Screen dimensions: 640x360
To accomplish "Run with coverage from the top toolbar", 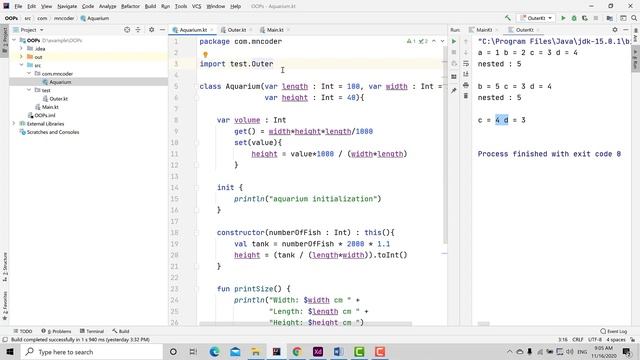I will tap(585, 18).
